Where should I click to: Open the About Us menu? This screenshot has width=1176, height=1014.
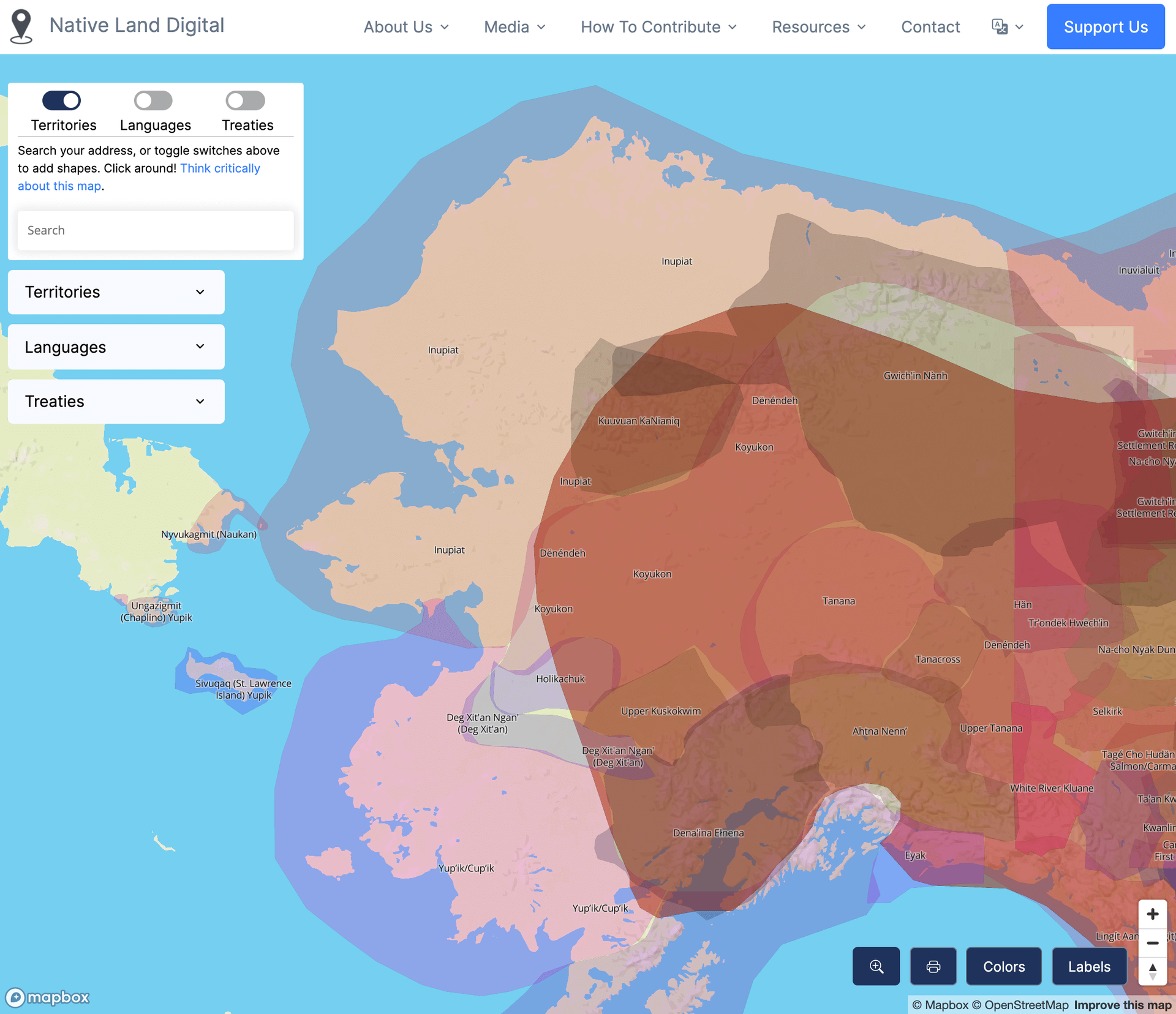click(x=406, y=27)
